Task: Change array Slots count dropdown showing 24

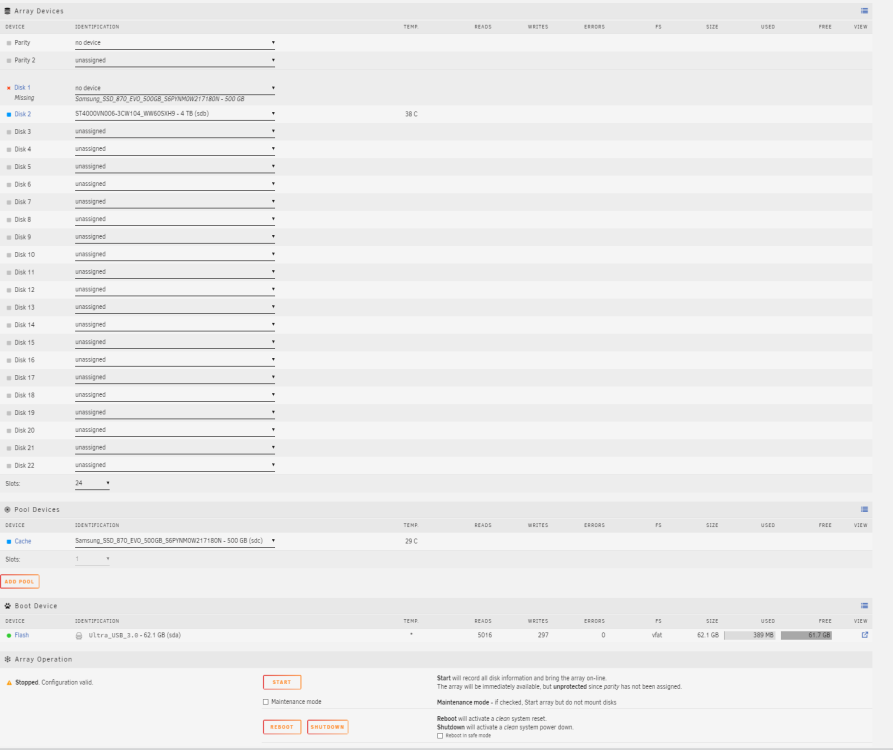Action: click(x=92, y=483)
